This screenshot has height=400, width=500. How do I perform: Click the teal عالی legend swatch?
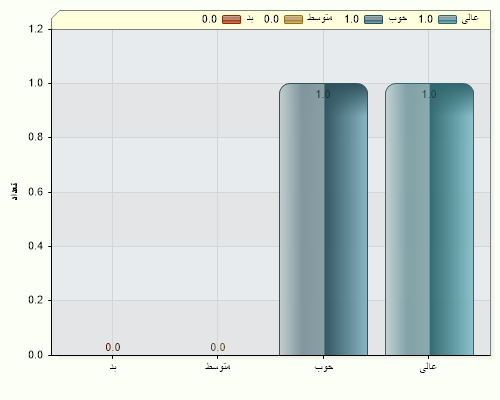pyautogui.click(x=447, y=19)
